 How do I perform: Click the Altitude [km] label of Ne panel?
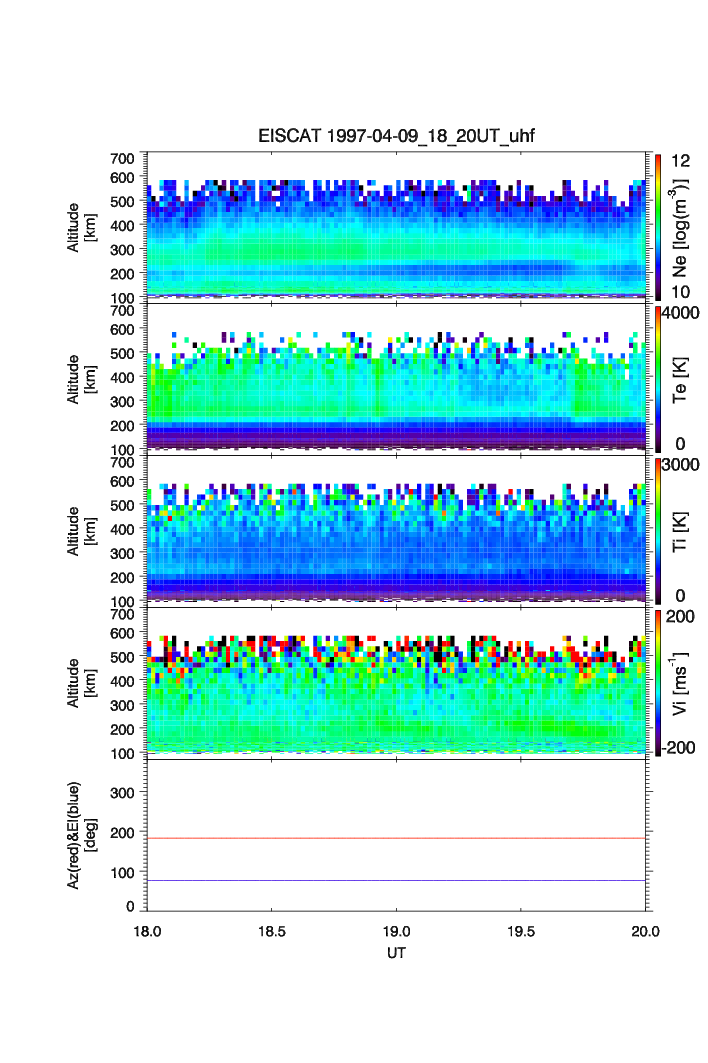[x=81, y=228]
